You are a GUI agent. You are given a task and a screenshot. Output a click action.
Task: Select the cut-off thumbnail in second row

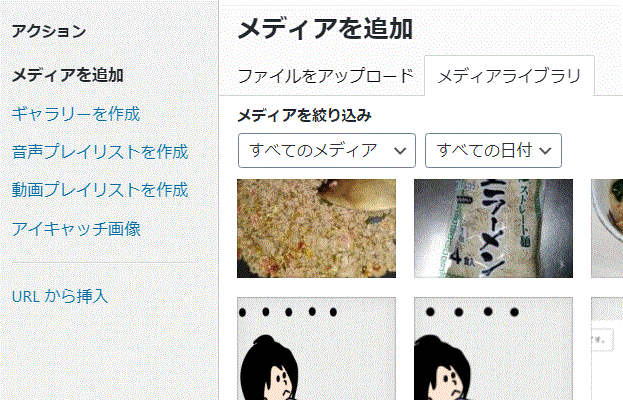[607, 348]
